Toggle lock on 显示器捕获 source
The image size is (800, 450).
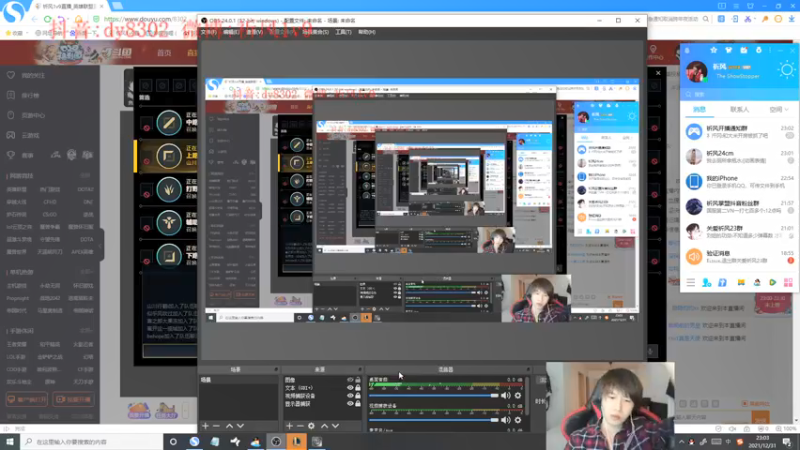(358, 404)
